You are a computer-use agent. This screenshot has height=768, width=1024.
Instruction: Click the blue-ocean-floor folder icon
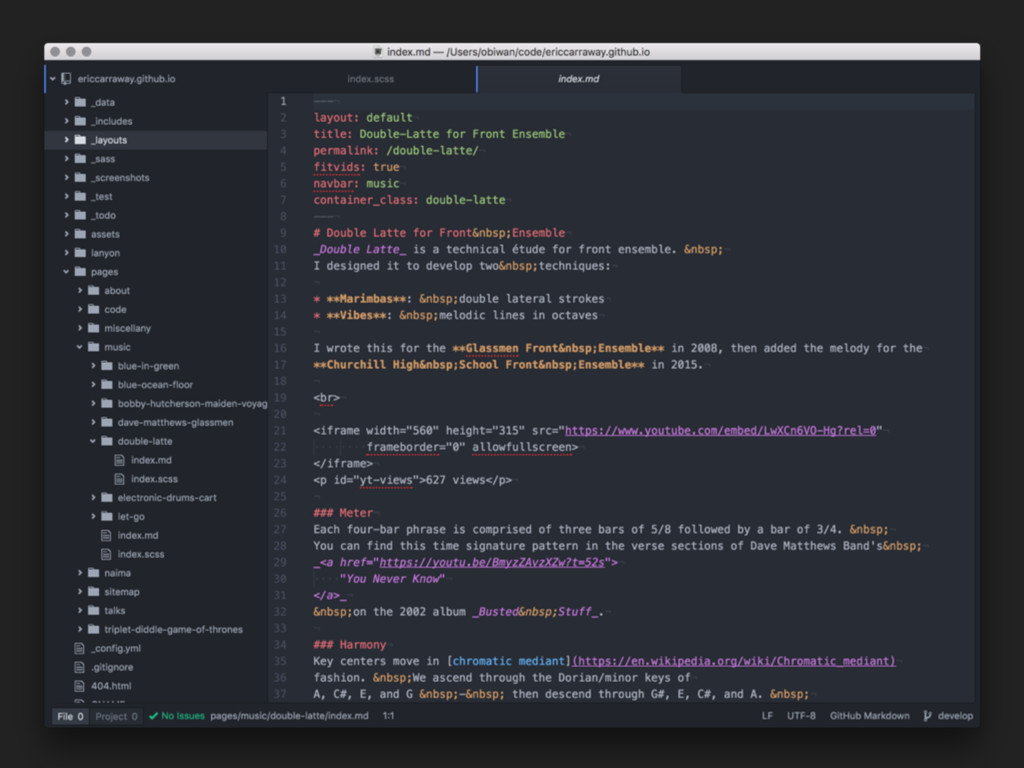(x=107, y=385)
